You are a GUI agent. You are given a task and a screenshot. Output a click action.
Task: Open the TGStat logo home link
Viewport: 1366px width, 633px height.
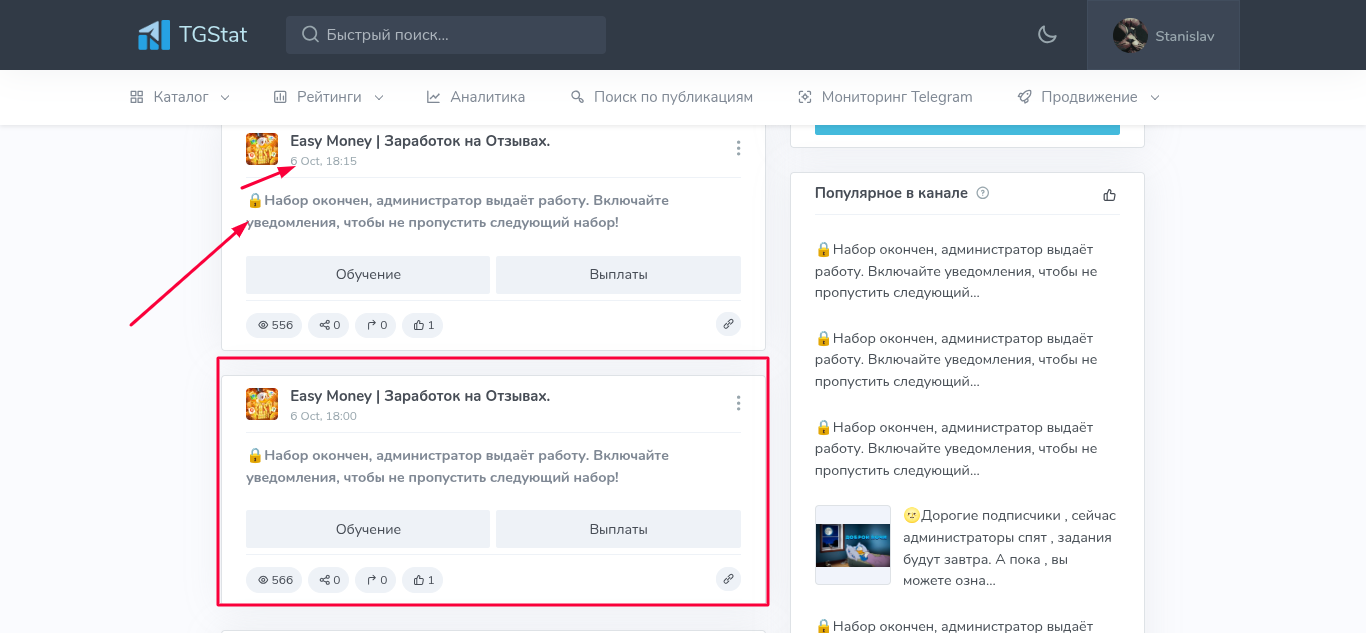[192, 35]
